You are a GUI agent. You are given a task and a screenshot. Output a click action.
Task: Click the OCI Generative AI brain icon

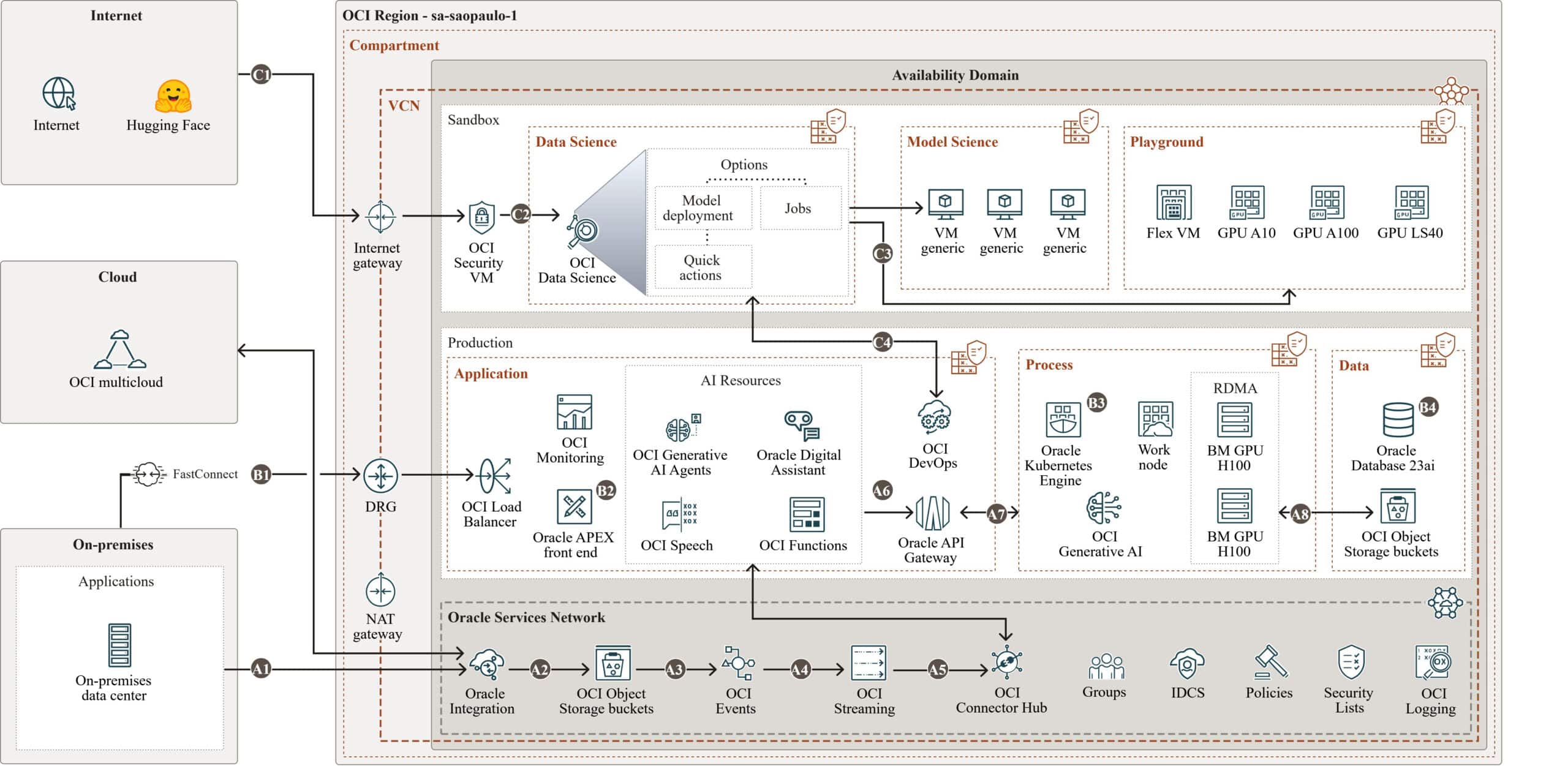pos(1104,508)
